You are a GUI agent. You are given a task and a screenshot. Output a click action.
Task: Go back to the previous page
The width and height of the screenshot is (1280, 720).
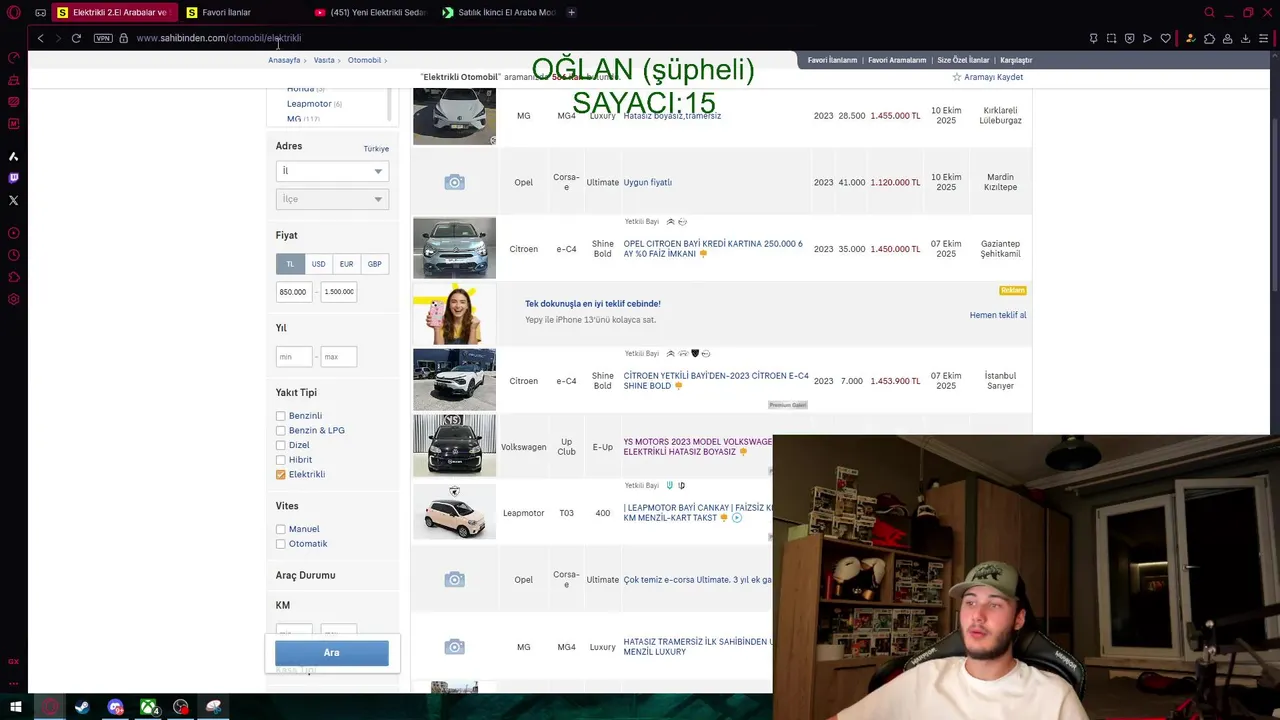coord(40,38)
